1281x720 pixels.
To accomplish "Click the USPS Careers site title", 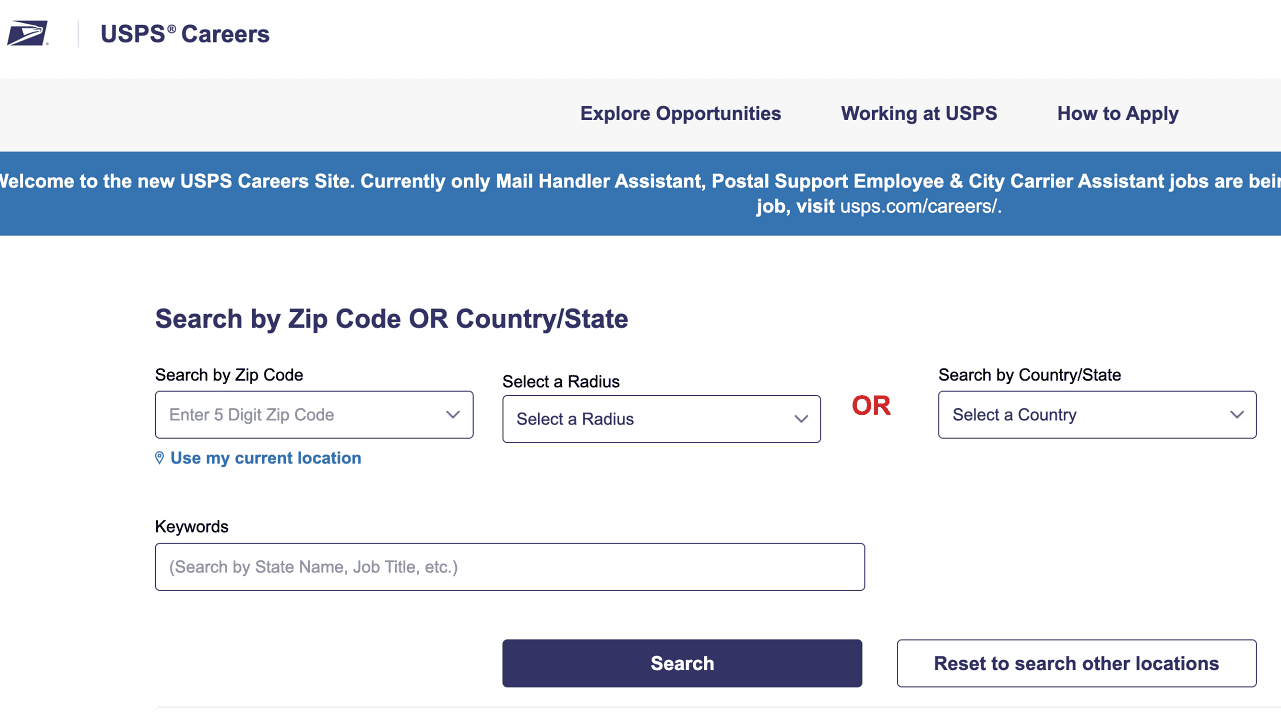I will 185,34.
